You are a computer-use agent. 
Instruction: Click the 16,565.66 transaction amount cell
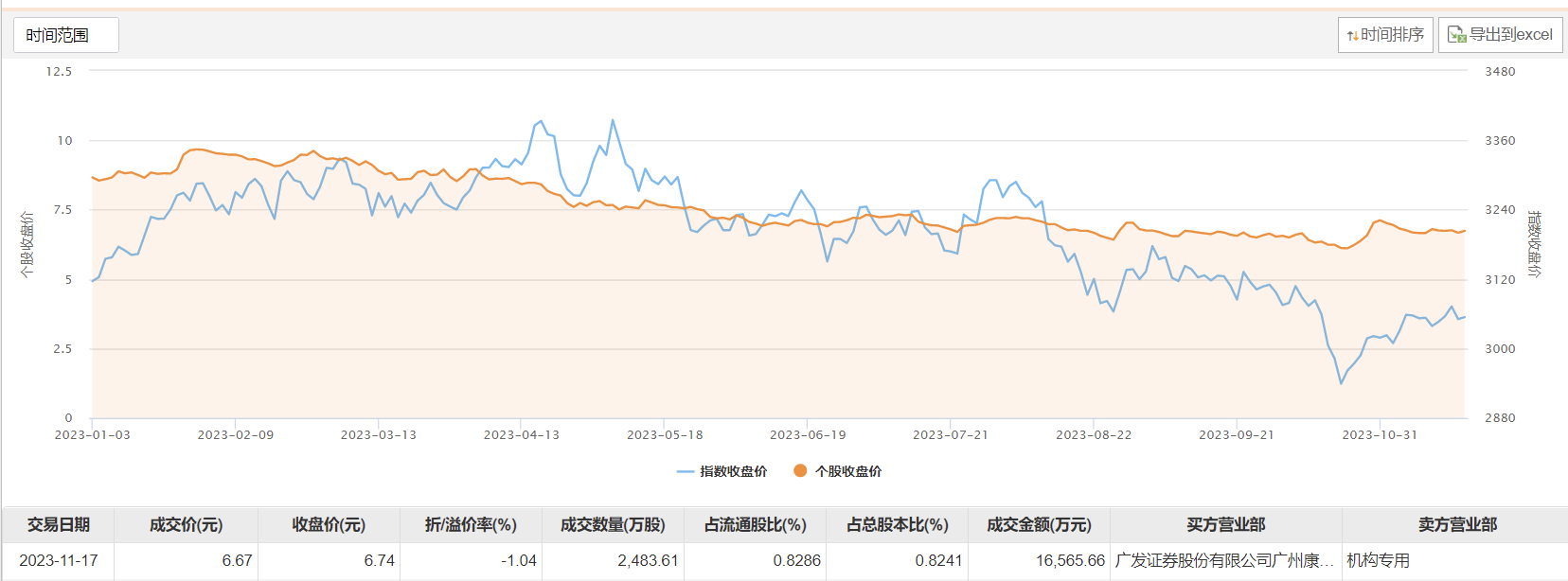[x=1070, y=560]
